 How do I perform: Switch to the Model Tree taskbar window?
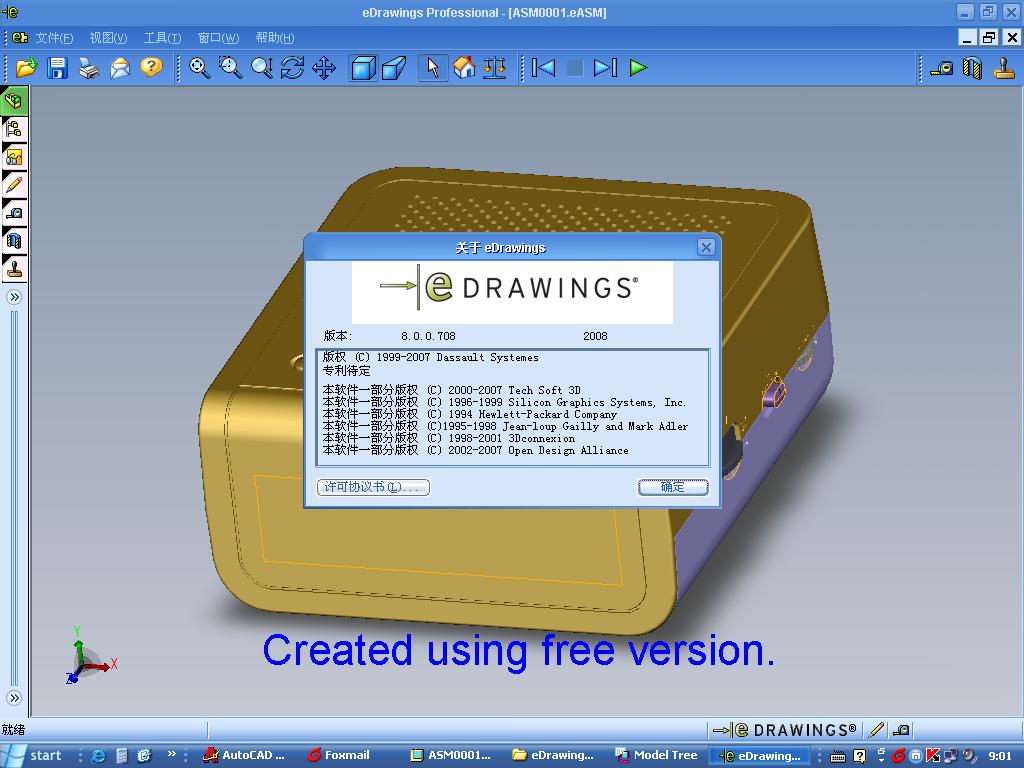tap(656, 756)
